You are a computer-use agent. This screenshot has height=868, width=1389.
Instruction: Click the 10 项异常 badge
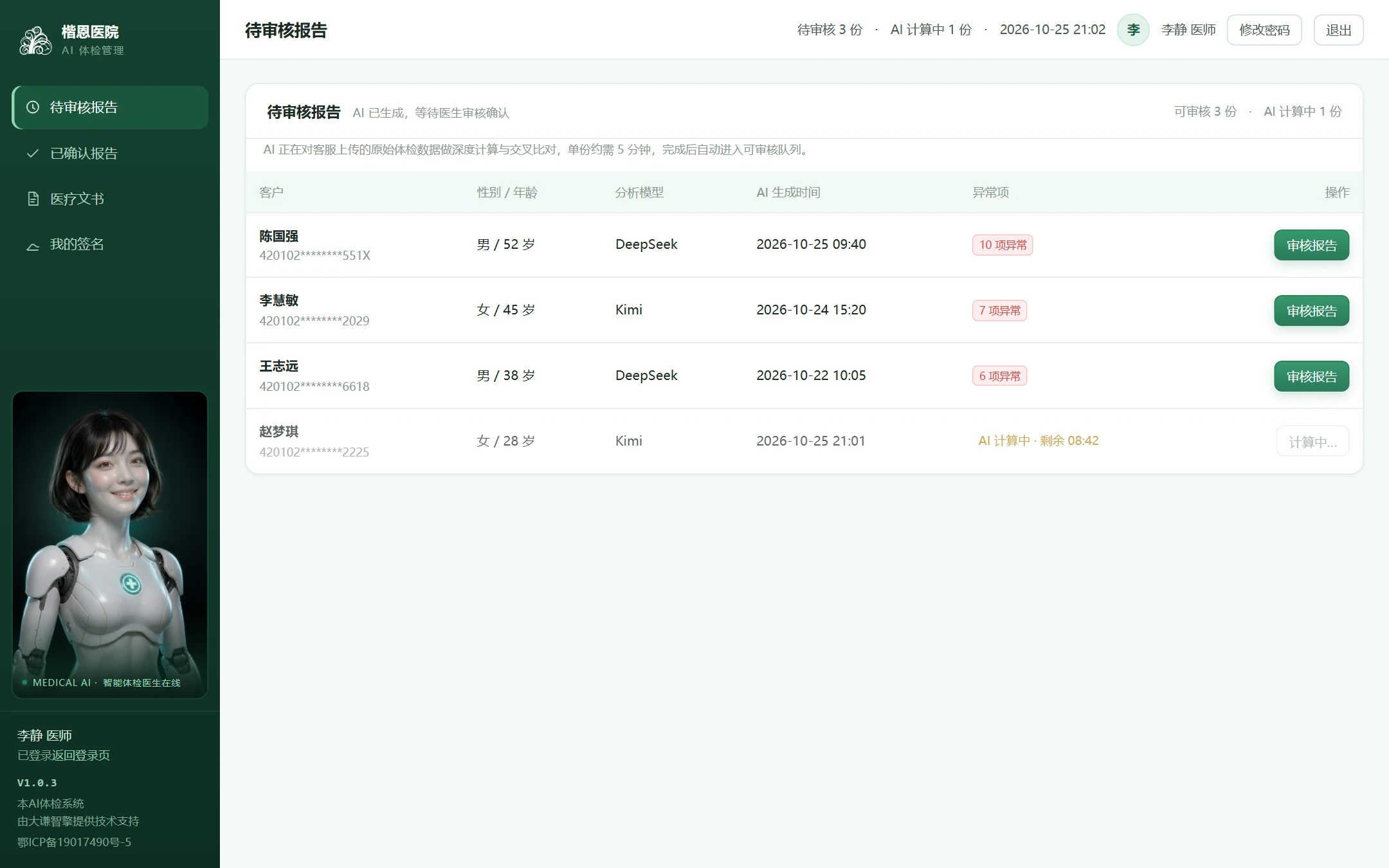[x=1003, y=245]
